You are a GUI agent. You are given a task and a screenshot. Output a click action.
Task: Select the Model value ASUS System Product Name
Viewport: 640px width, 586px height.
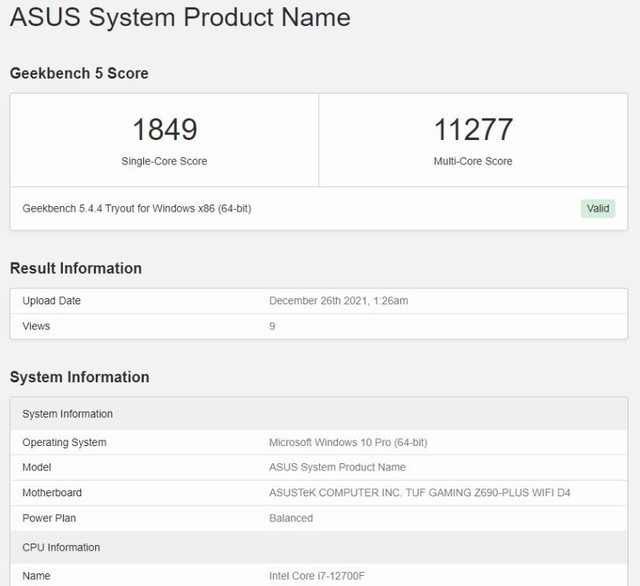click(337, 467)
